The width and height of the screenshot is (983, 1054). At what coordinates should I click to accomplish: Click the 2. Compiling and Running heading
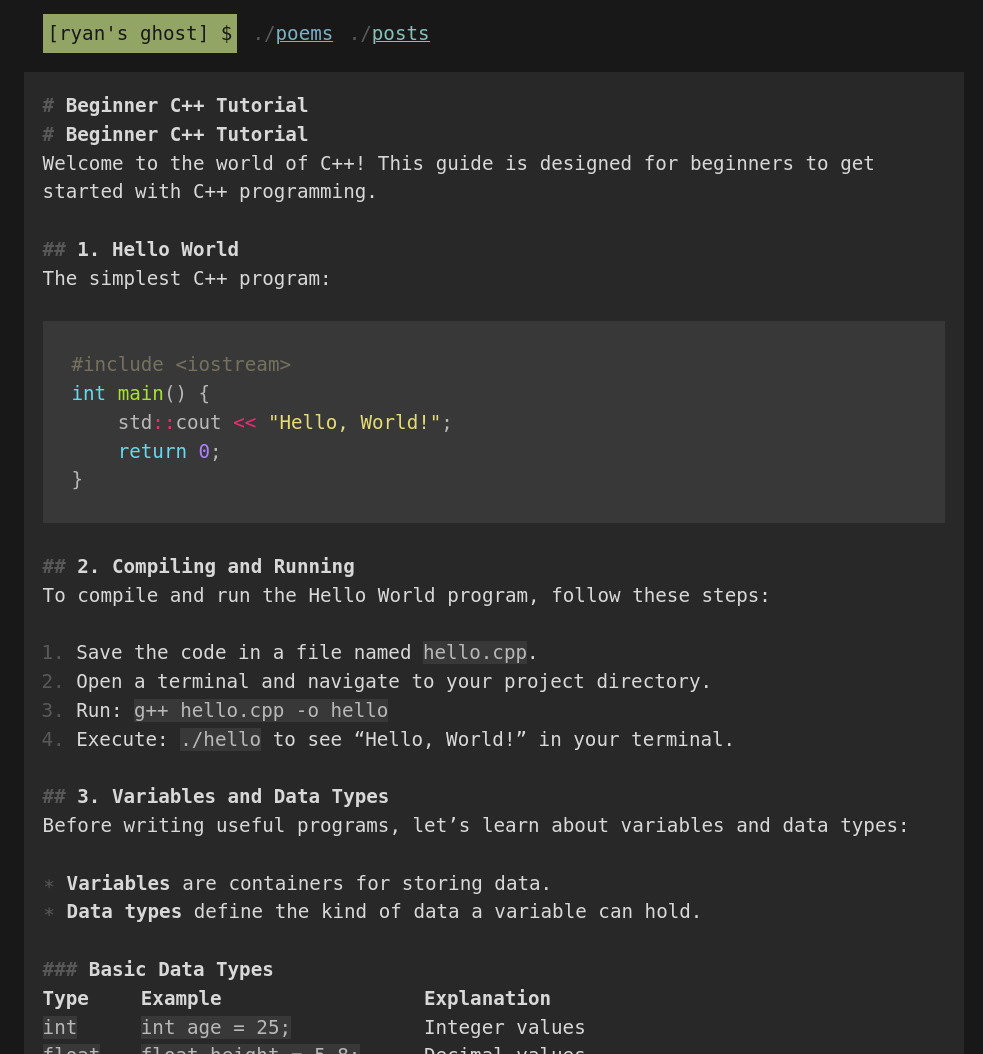(215, 566)
